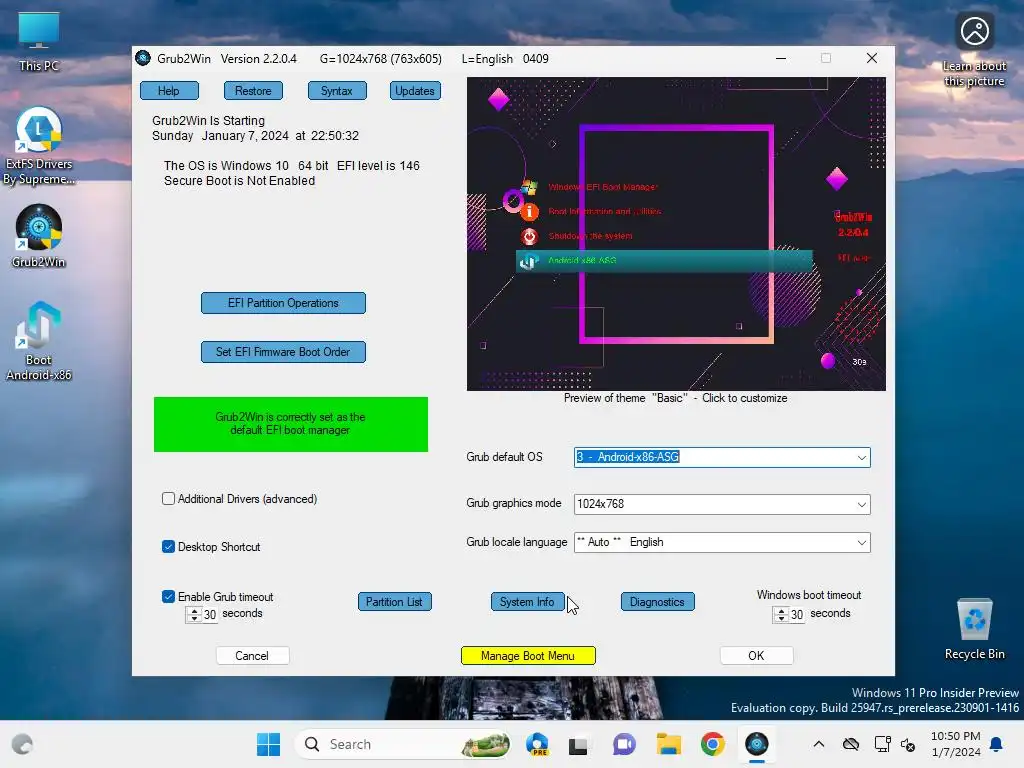
Task: Disable the Enable Grub timeout checkbox
Action: (168, 596)
